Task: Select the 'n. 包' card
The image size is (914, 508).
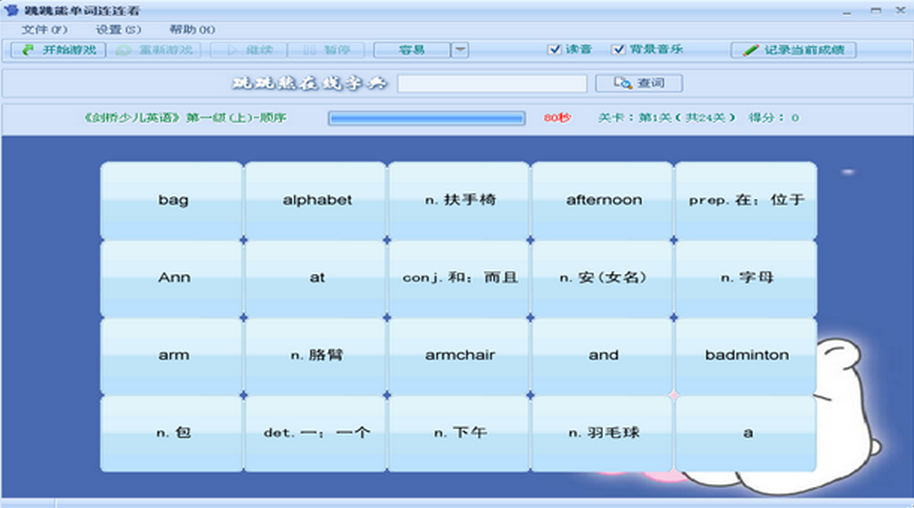Action: (172, 434)
